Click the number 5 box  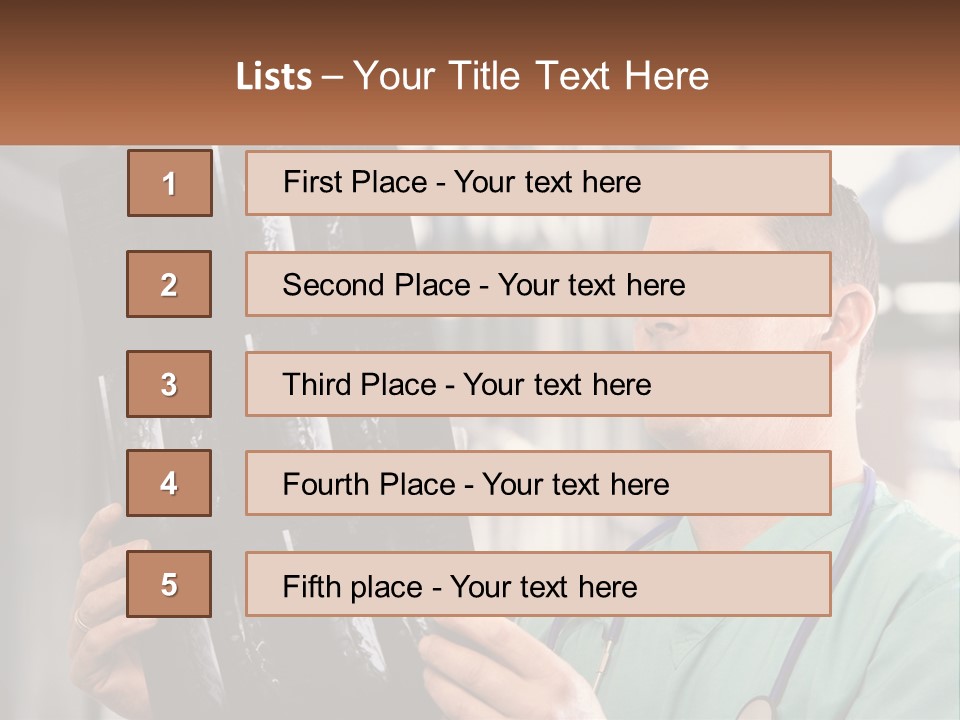[169, 584]
